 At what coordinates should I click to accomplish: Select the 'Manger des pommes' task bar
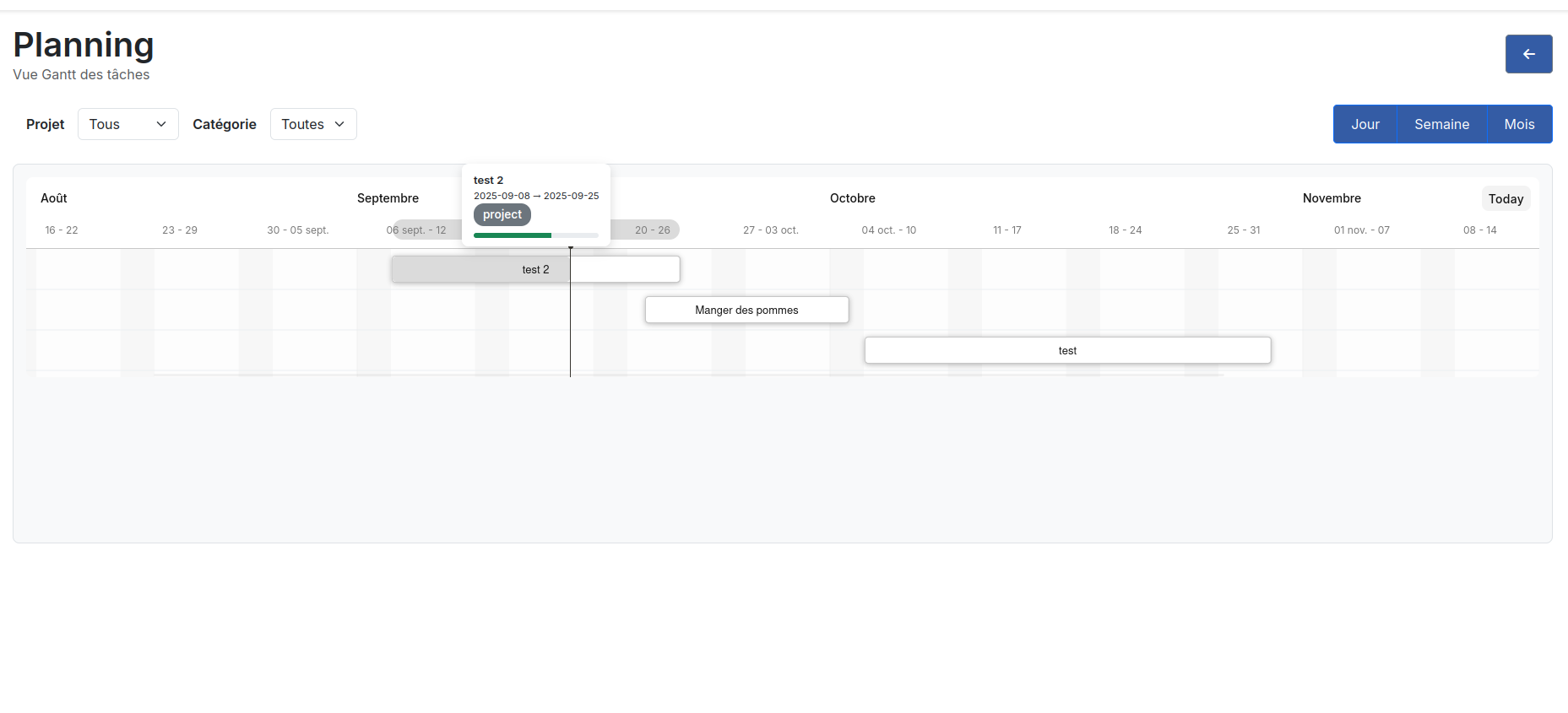pyautogui.click(x=746, y=311)
